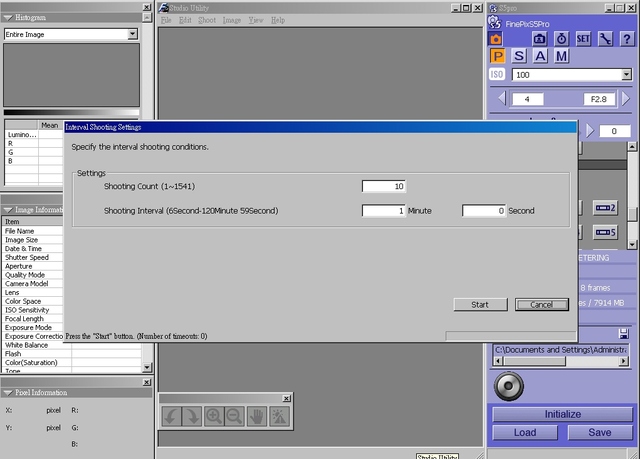Click the exposure compensation field showing 0
Image resolution: width=640 pixels, height=459 pixels.
coord(614,131)
